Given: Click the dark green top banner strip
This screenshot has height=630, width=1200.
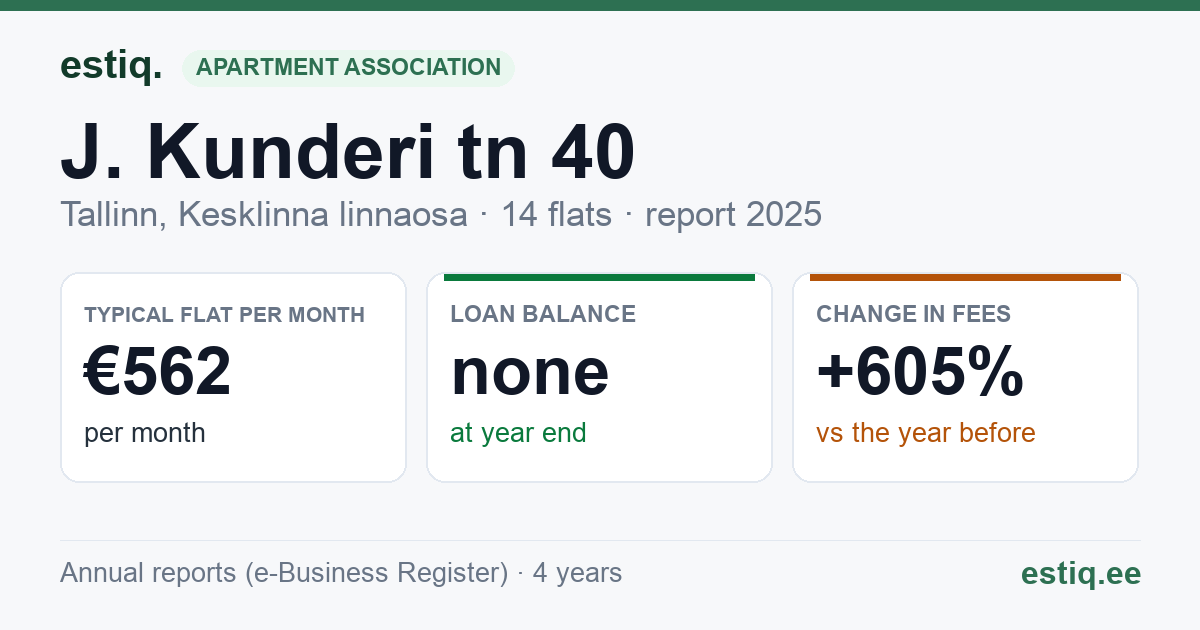Looking at the screenshot, I should pyautogui.click(x=600, y=5).
